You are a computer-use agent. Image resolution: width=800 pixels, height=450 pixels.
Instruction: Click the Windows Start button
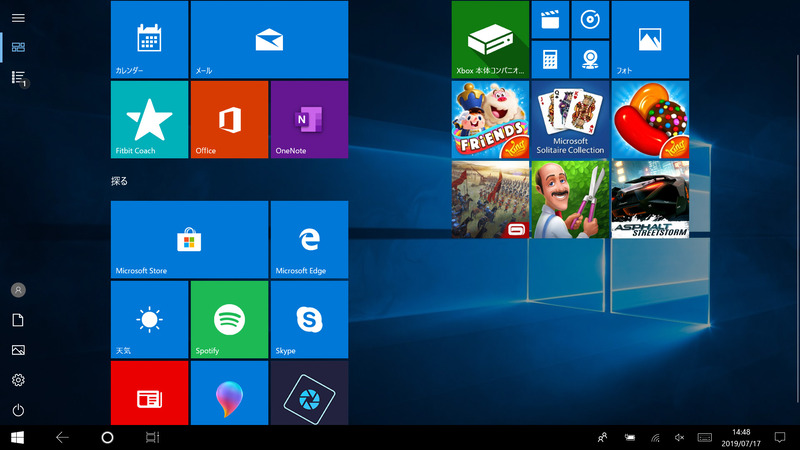coord(17,437)
